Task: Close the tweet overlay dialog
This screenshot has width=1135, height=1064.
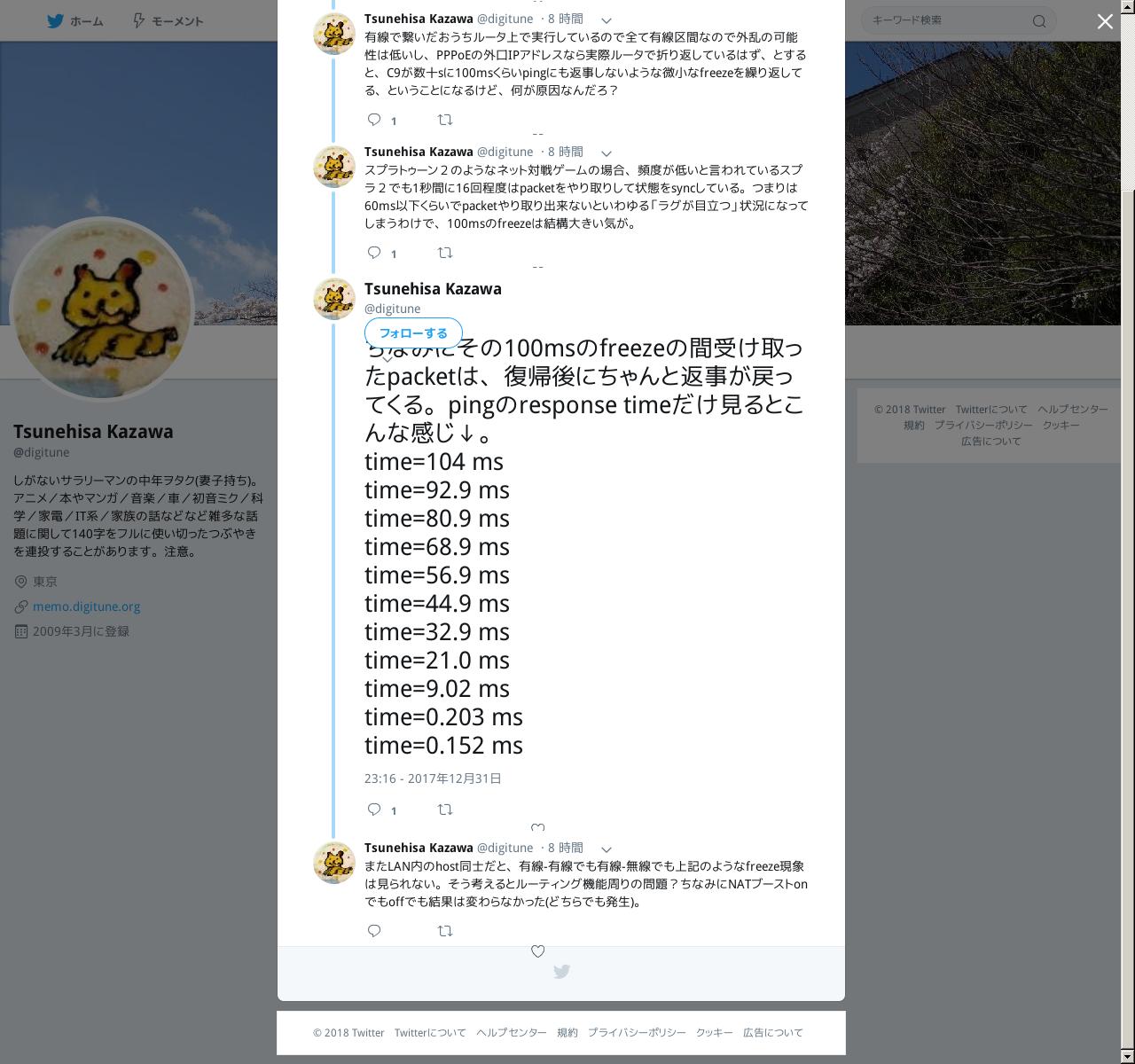Action: pyautogui.click(x=1105, y=21)
